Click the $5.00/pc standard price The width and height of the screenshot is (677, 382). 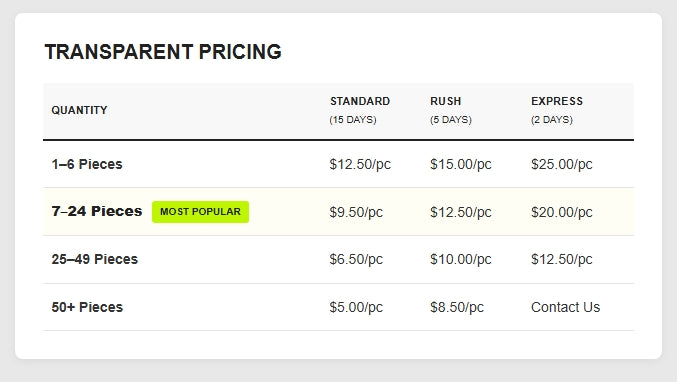coord(356,307)
